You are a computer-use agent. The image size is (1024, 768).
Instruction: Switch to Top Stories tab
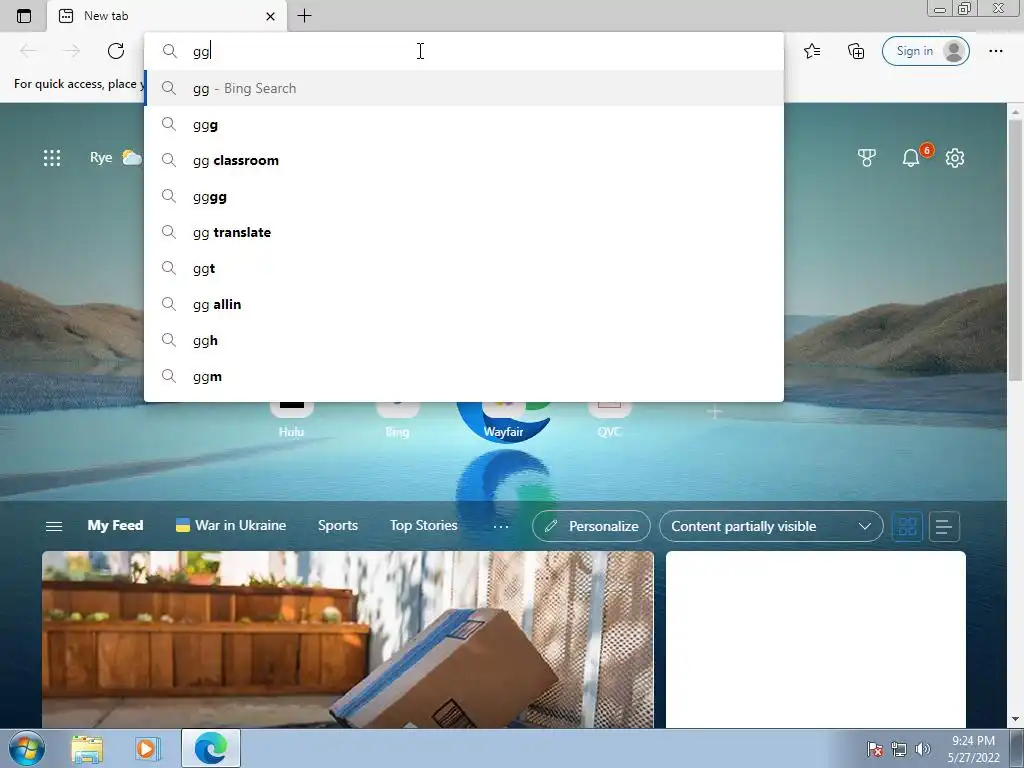[x=423, y=526]
